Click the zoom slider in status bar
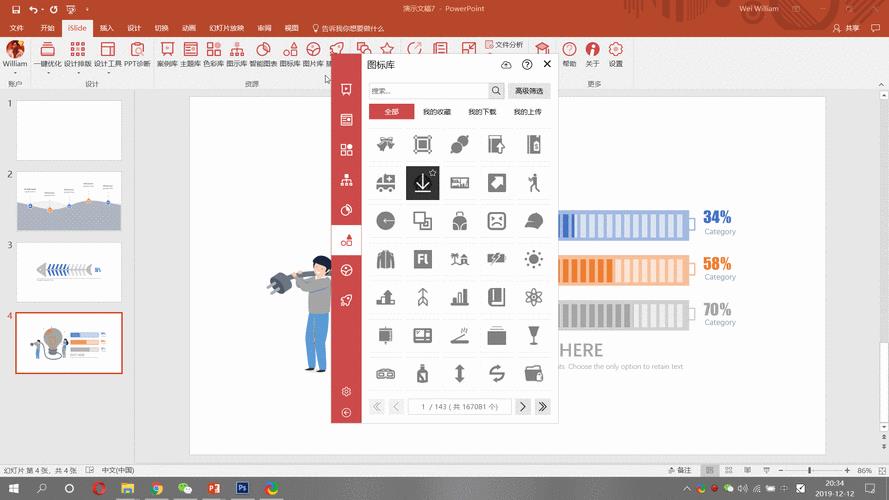 (x=809, y=470)
